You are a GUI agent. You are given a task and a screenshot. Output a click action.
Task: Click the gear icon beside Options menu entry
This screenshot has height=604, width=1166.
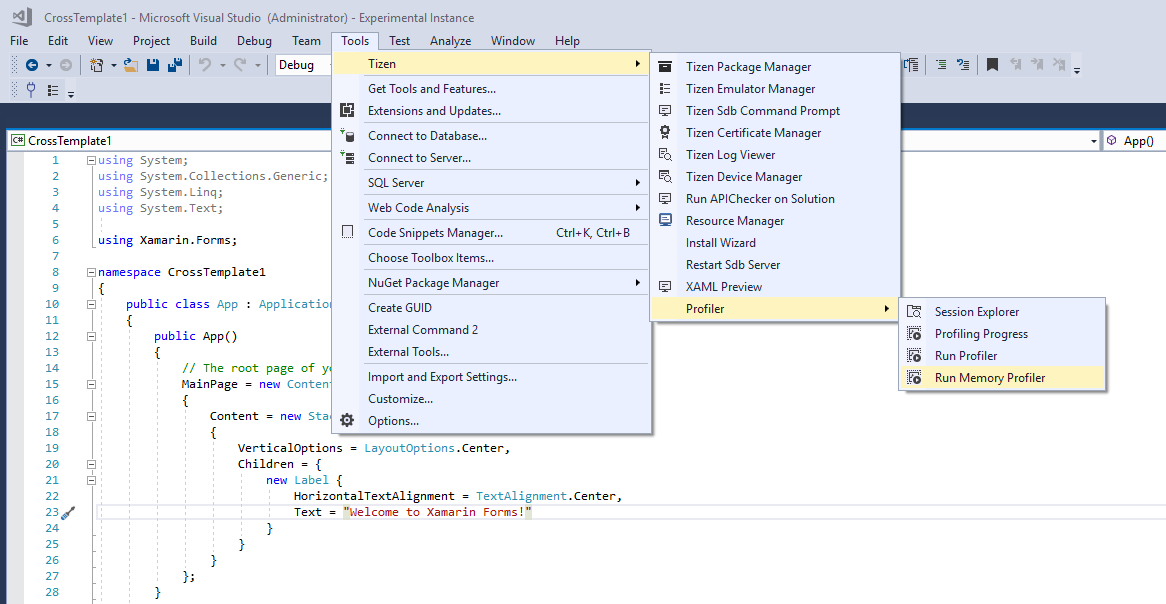click(347, 420)
